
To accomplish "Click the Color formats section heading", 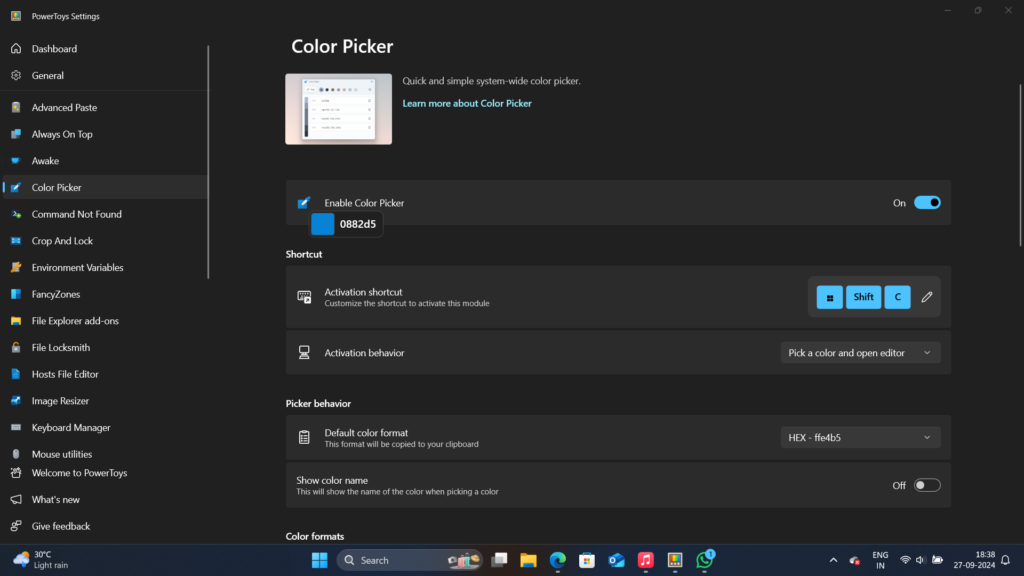I will [x=315, y=536].
